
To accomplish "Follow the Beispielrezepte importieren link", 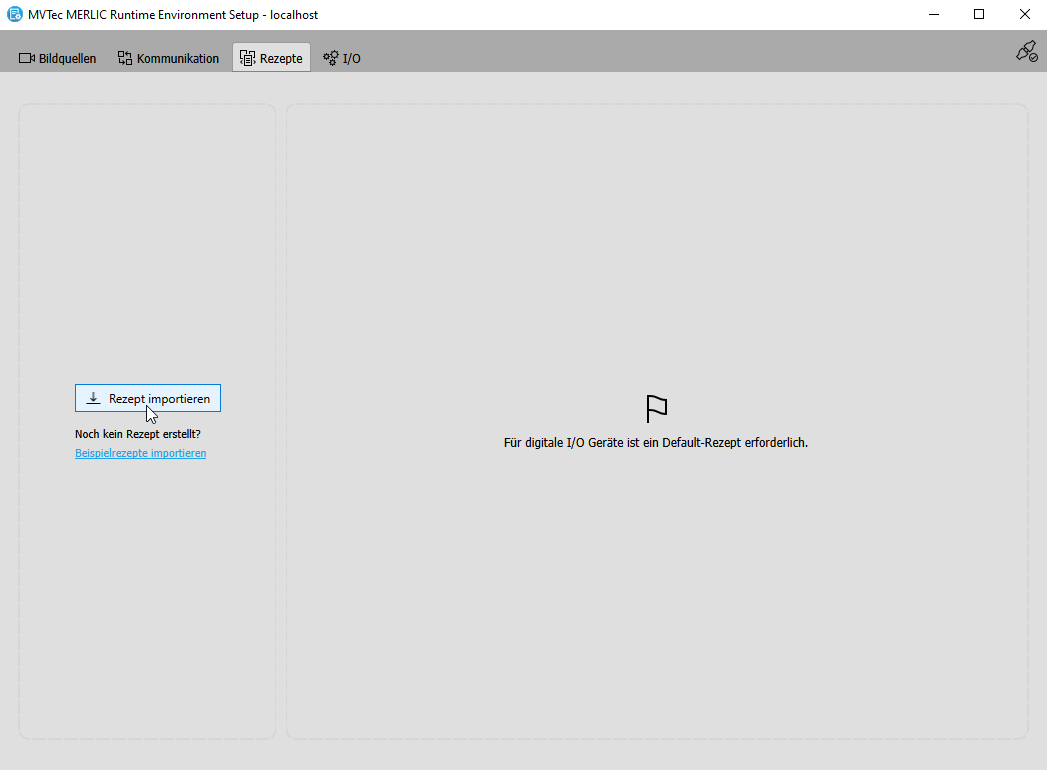I will tap(140, 454).
